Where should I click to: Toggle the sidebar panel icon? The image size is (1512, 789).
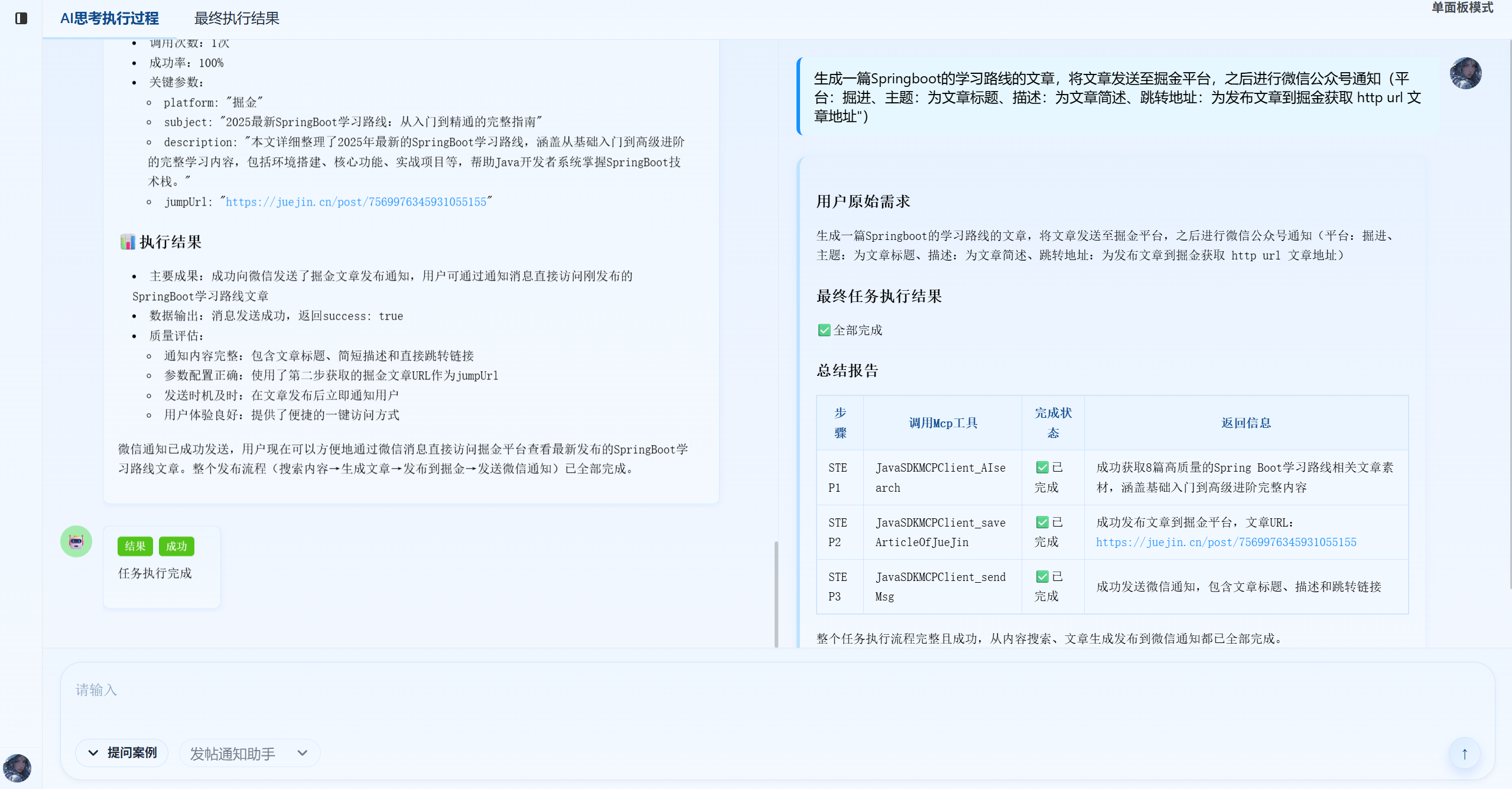21,18
